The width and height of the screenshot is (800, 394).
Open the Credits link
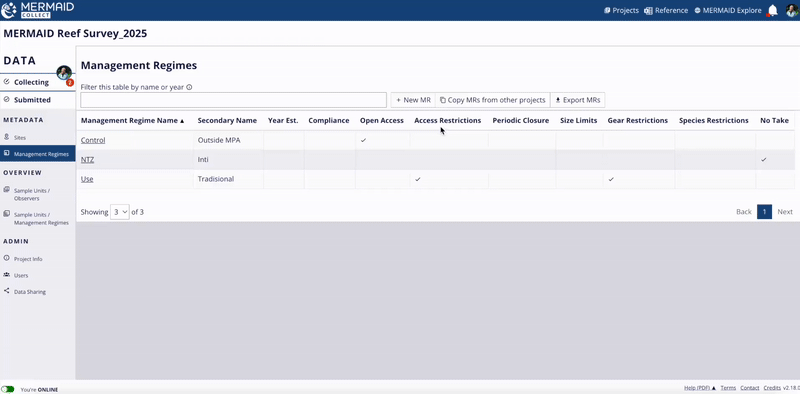(772, 388)
